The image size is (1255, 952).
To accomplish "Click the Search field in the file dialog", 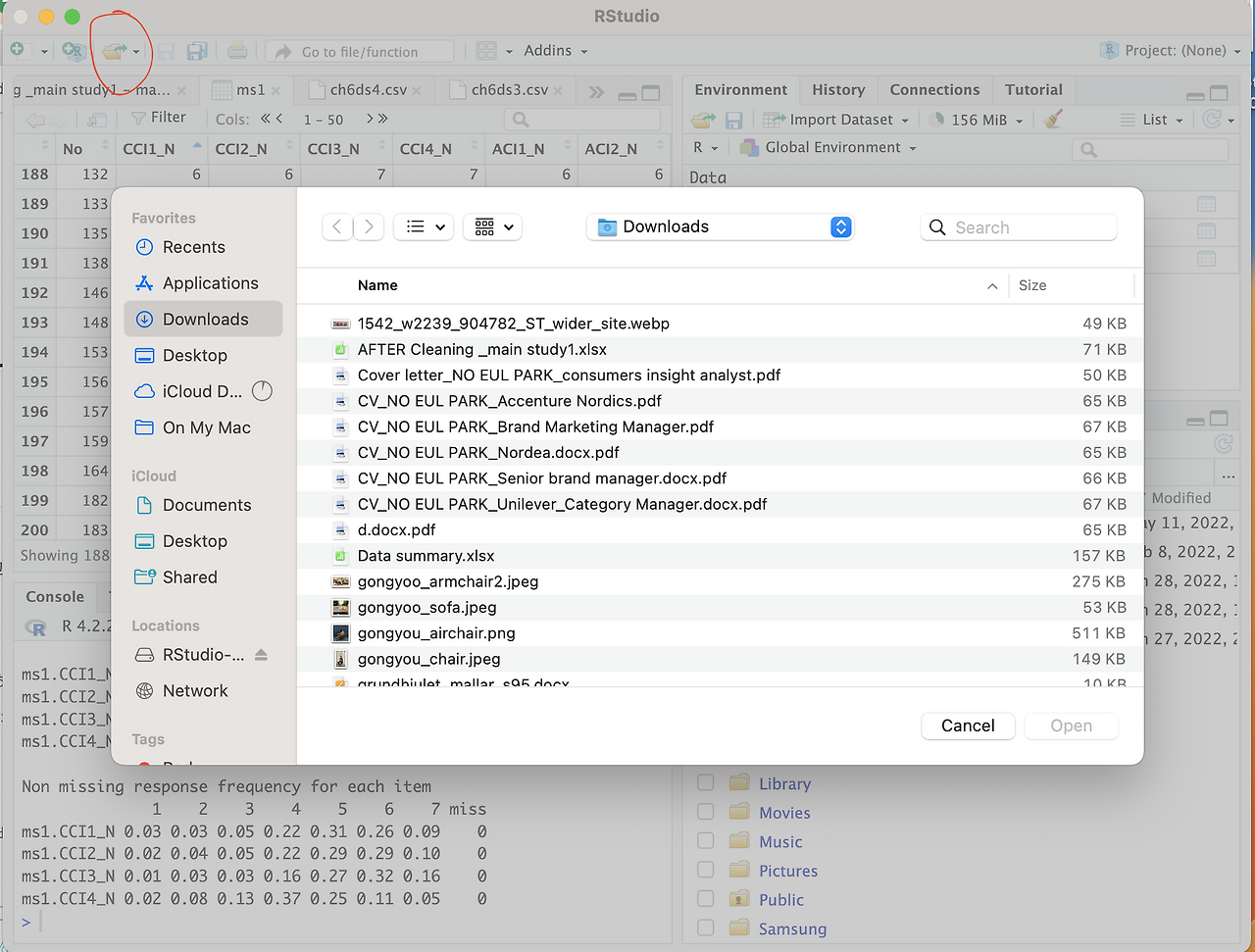I will click(1018, 226).
